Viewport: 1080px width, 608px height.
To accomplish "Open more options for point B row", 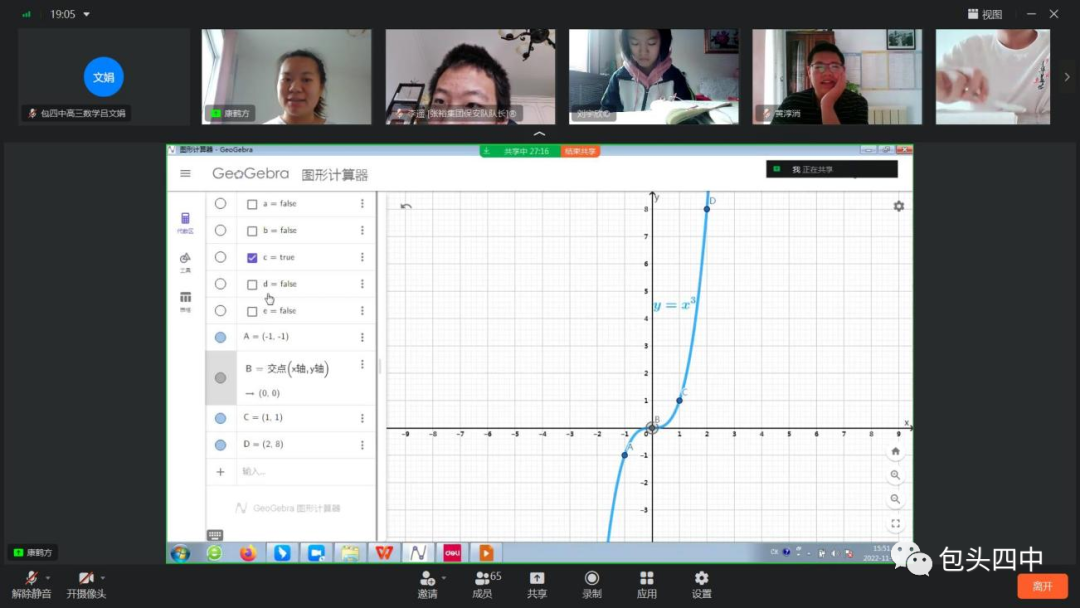I will pos(362,364).
